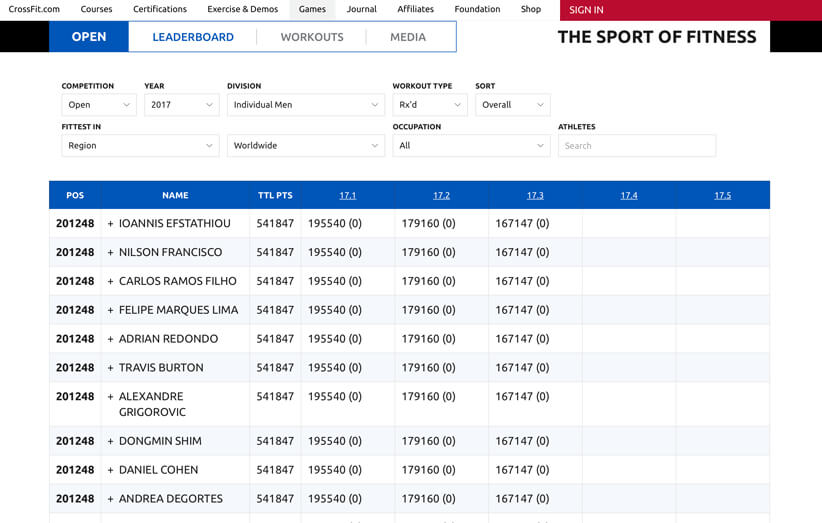Viewport: 822px width, 523px height.
Task: Open the Occupation All dropdown
Action: tap(471, 146)
